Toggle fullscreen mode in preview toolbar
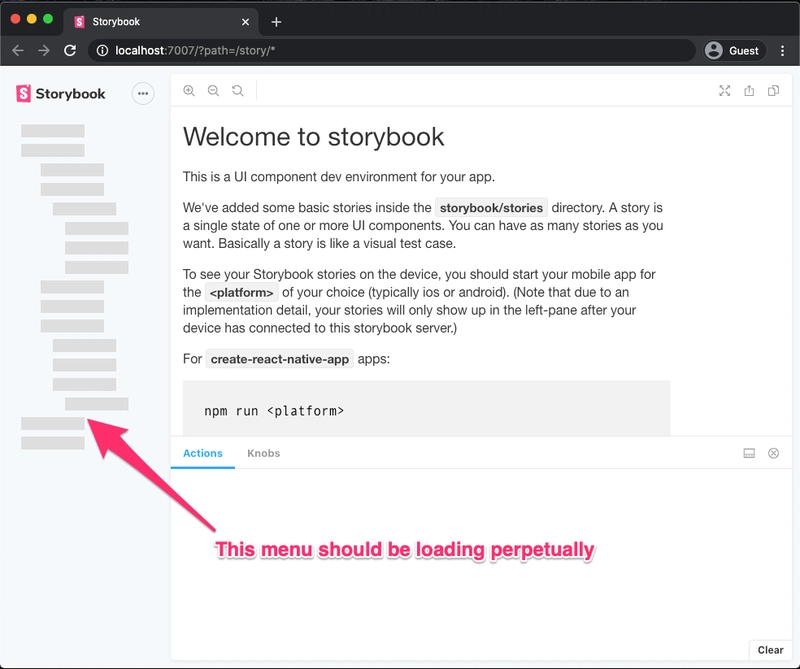Viewport: 800px width, 669px height. pyautogui.click(x=725, y=91)
